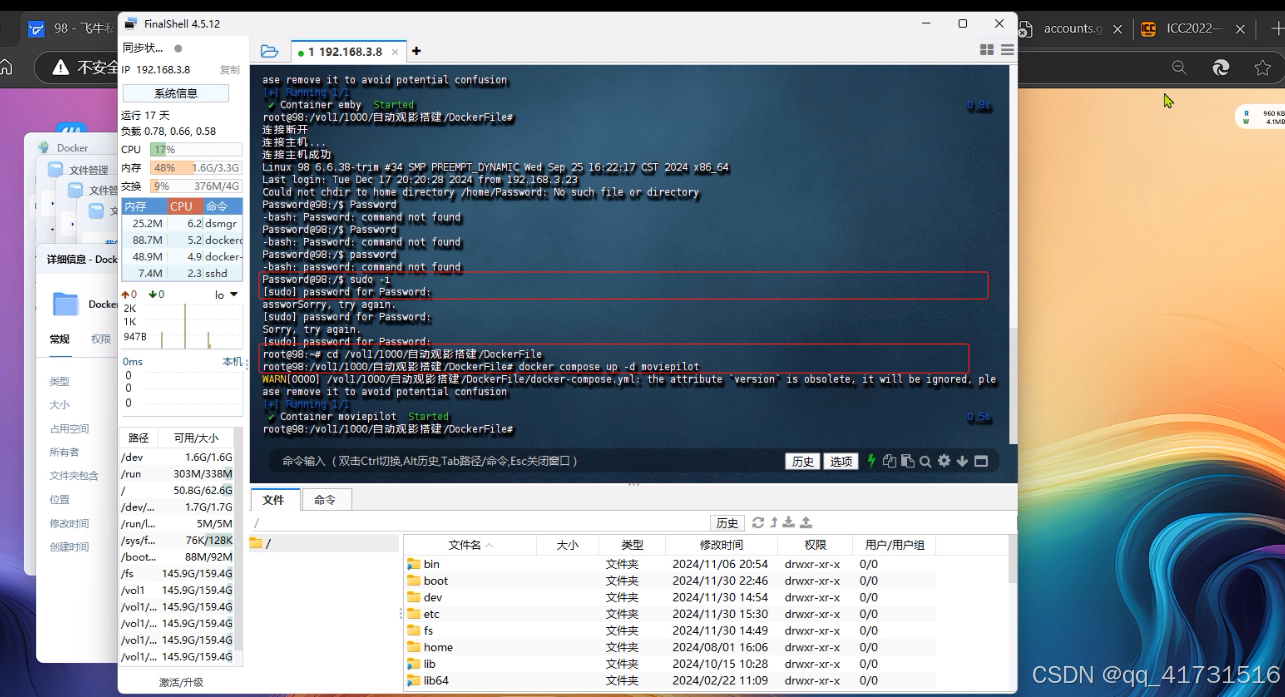The image size is (1285, 697).
Task: Select the lib folder row
Action: [x=671, y=664]
